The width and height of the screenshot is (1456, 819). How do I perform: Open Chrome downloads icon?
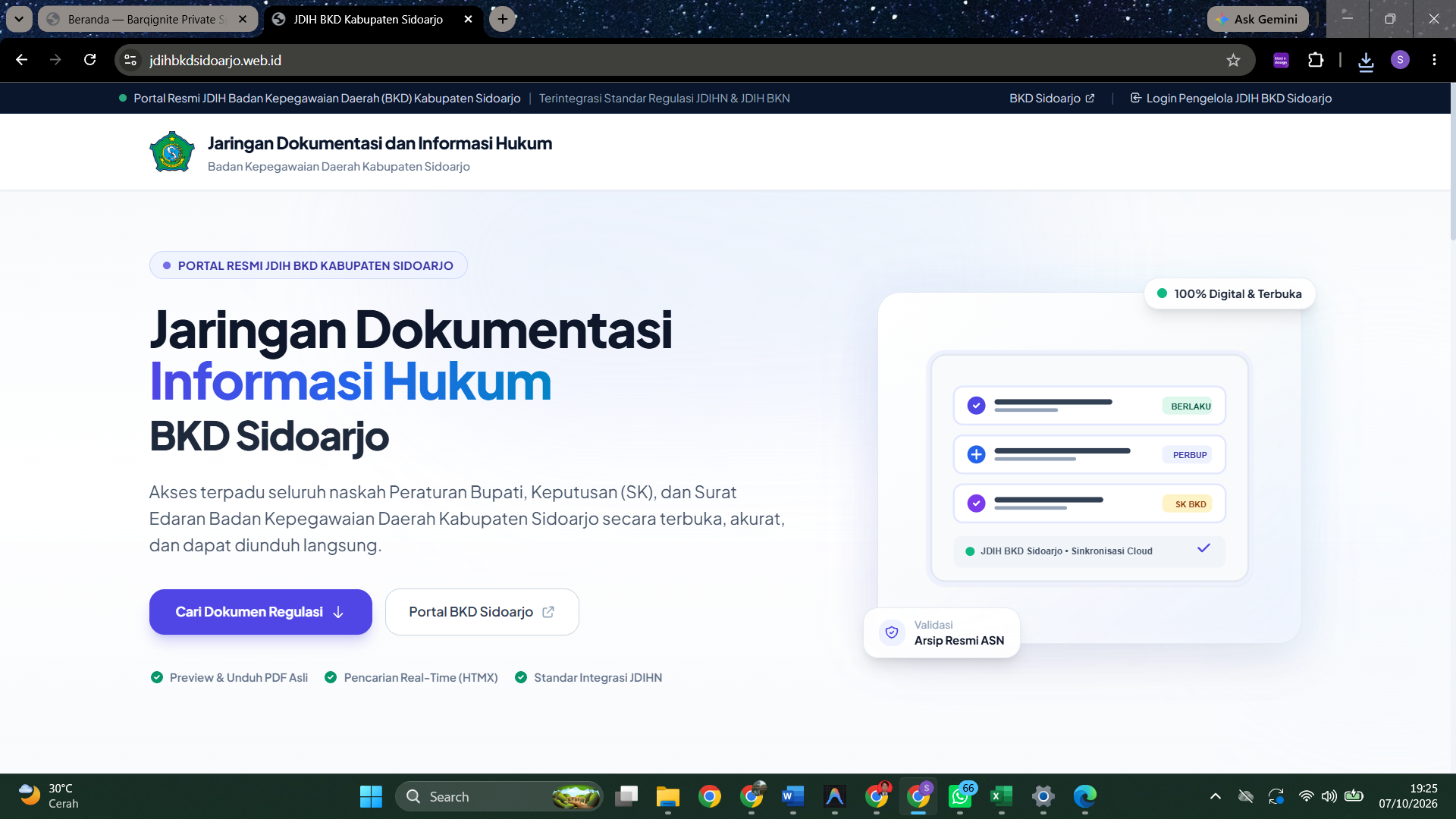1366,61
